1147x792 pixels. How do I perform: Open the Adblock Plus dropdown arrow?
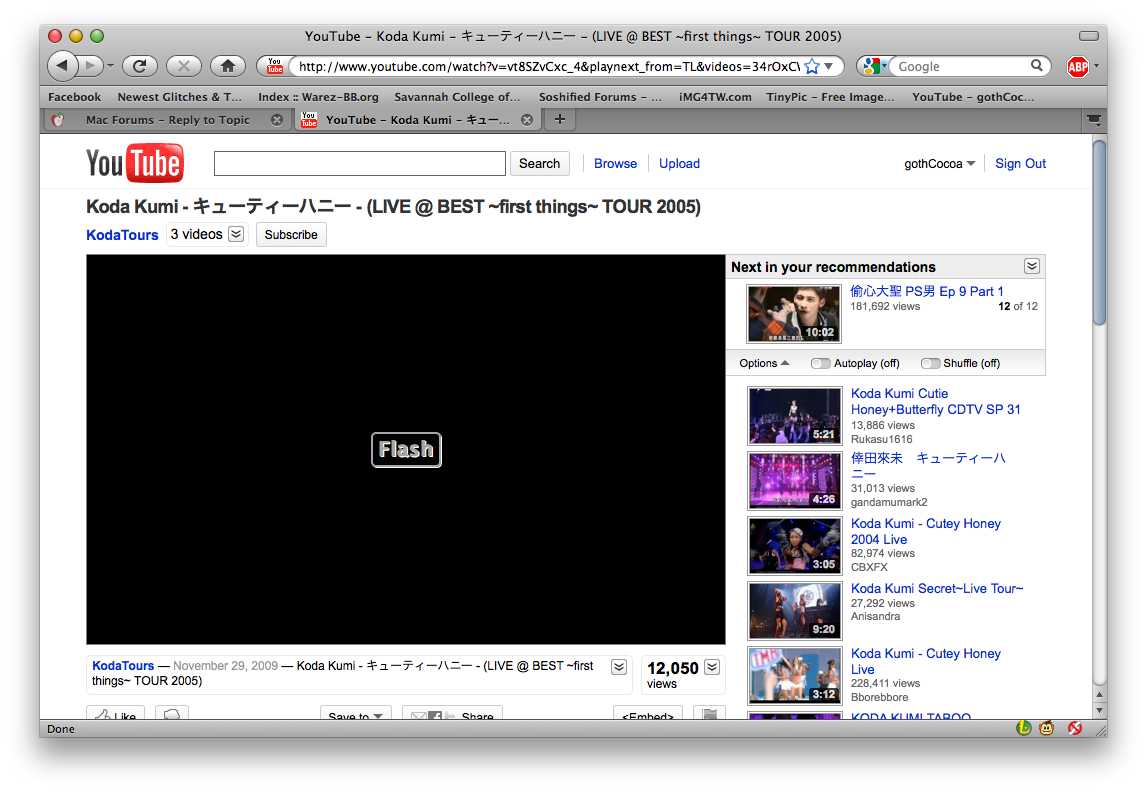pyautogui.click(x=1096, y=66)
